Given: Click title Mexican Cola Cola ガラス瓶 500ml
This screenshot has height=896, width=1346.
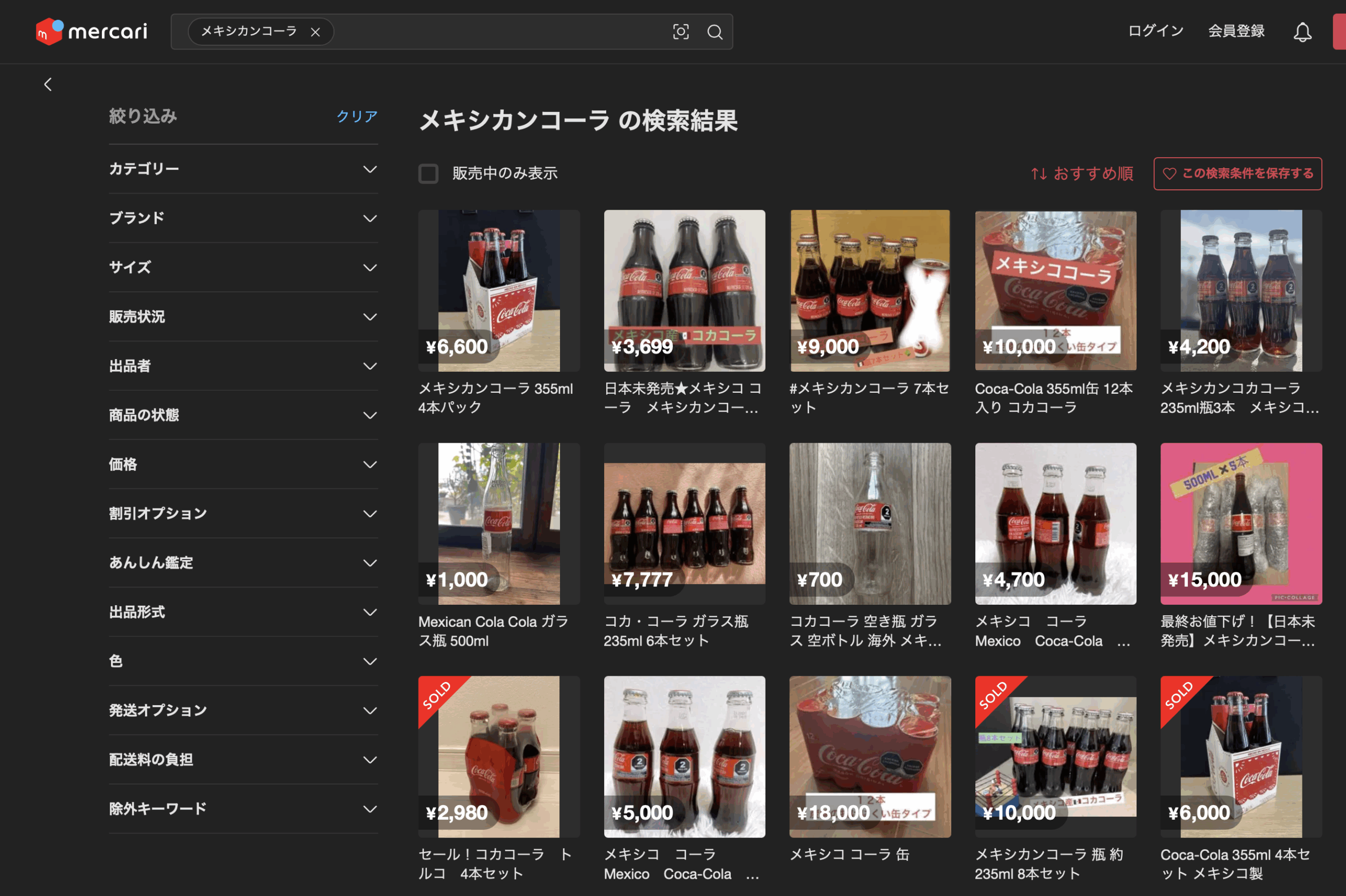Looking at the screenshot, I should [x=494, y=631].
